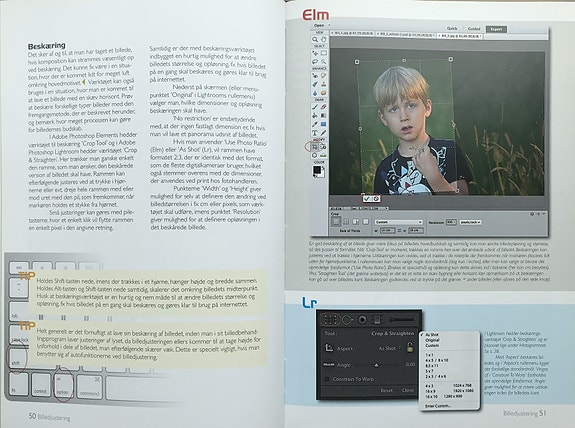Screen dimensions: 575x428
Task: Select the Zoom magnifier tool in Elements
Action: [x=315, y=40]
